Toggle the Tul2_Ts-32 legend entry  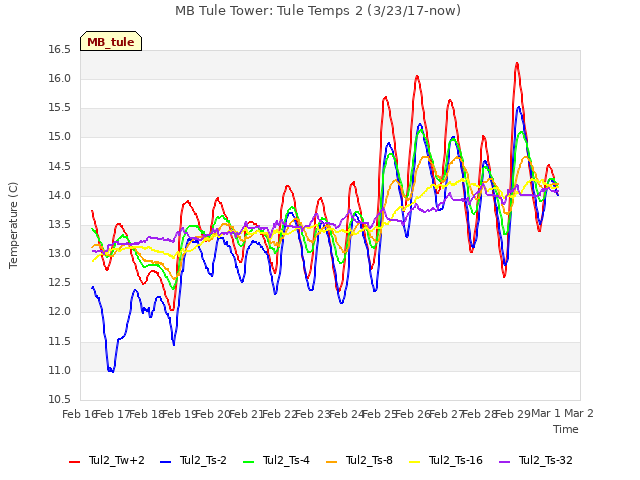(x=536, y=460)
